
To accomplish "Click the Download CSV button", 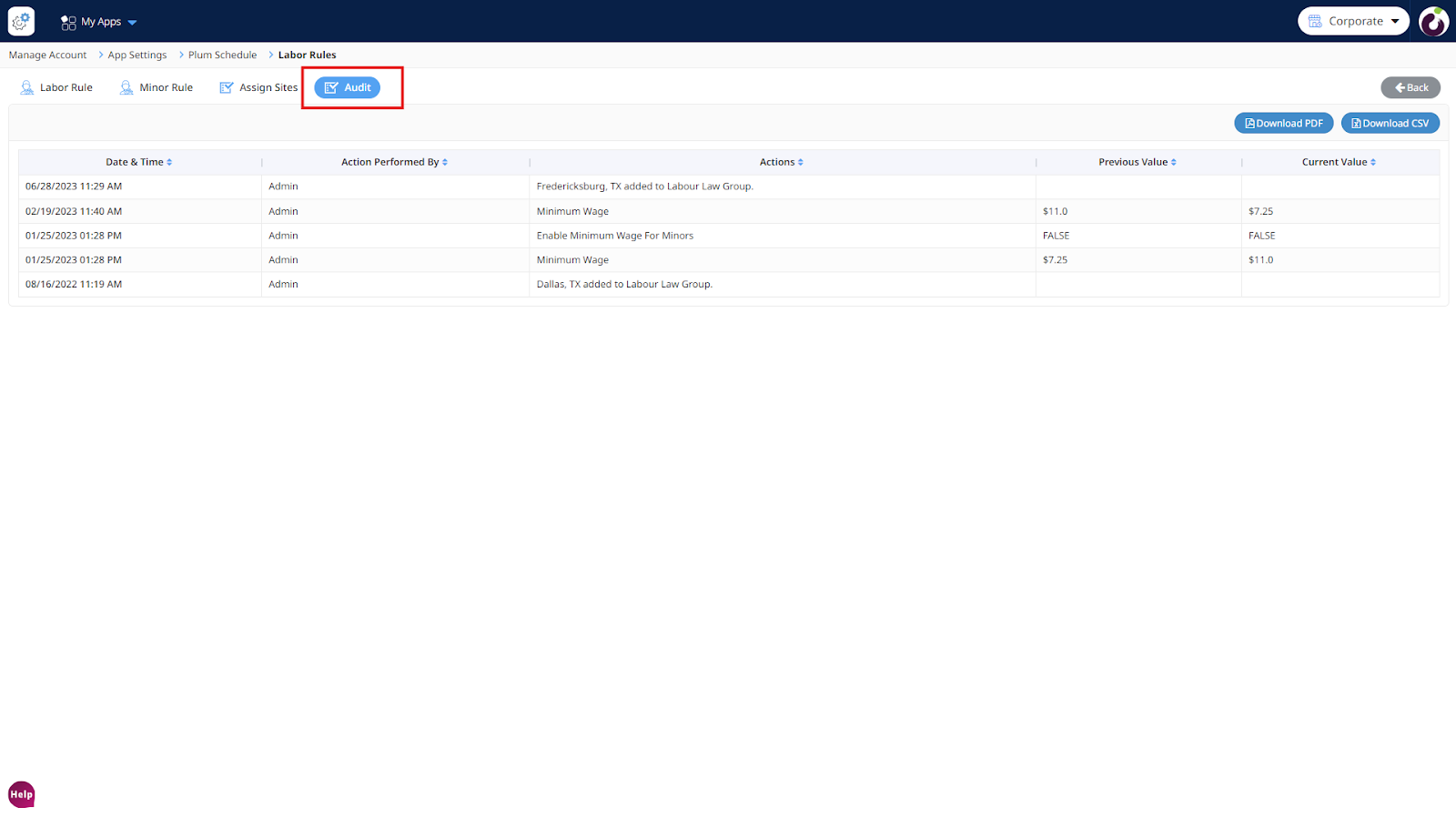I will coord(1390,123).
